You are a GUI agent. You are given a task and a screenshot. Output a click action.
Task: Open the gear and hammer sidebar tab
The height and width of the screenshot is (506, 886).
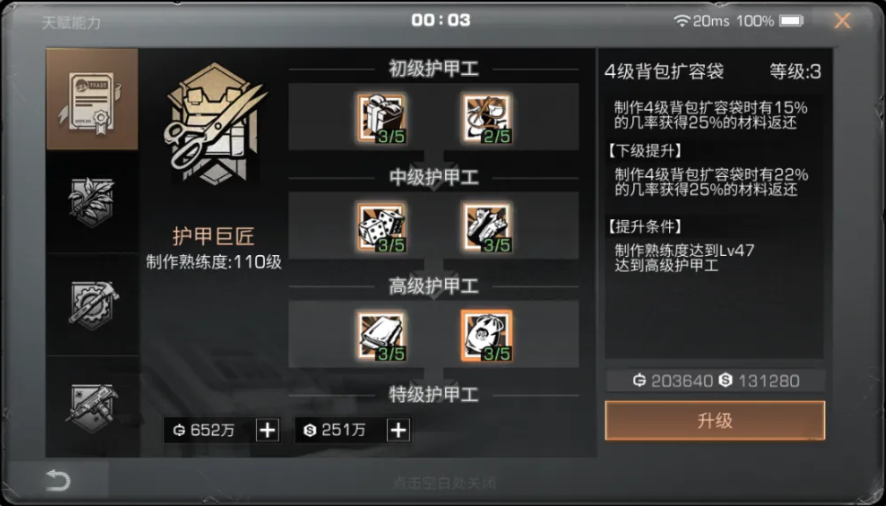pos(92,305)
